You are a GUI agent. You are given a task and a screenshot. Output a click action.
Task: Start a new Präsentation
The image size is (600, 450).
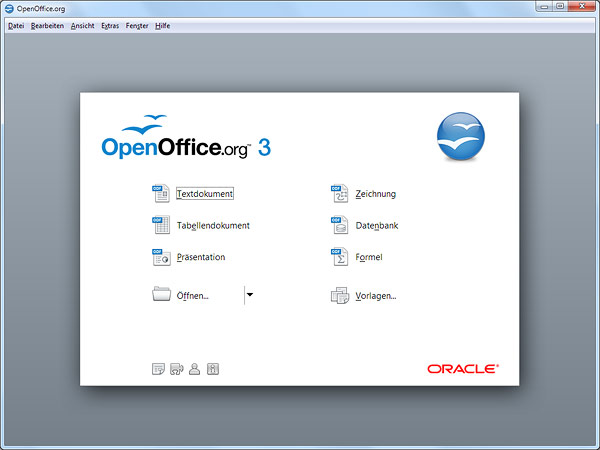pyautogui.click(x=201, y=257)
